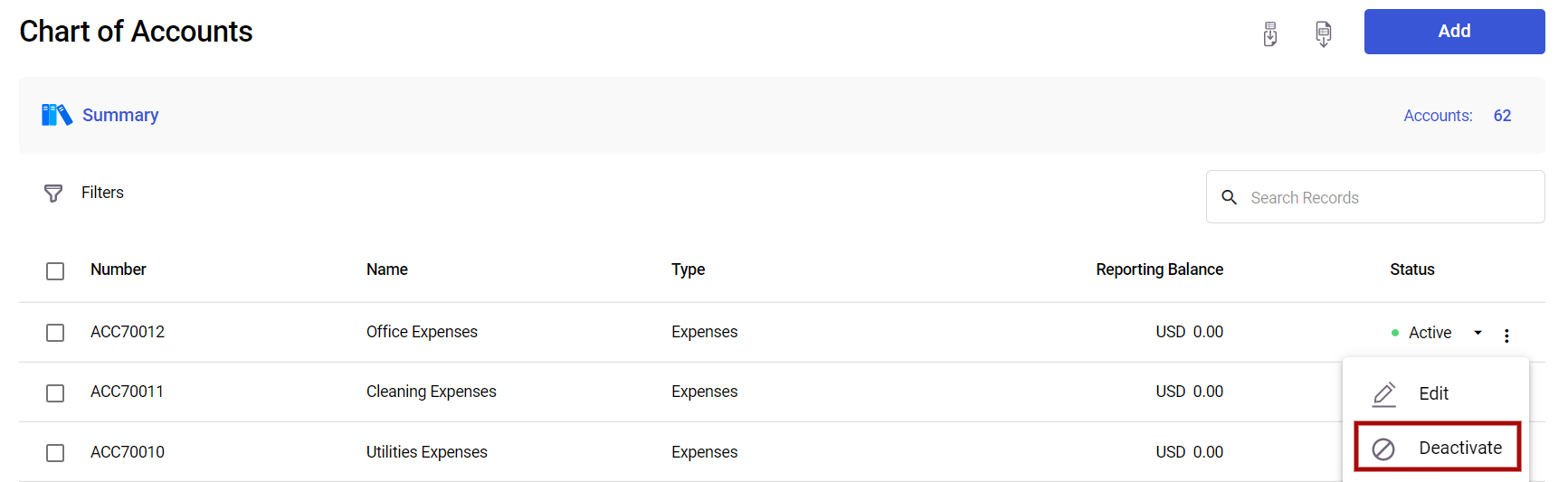
Task: Click the Filters label
Action: coord(102,193)
